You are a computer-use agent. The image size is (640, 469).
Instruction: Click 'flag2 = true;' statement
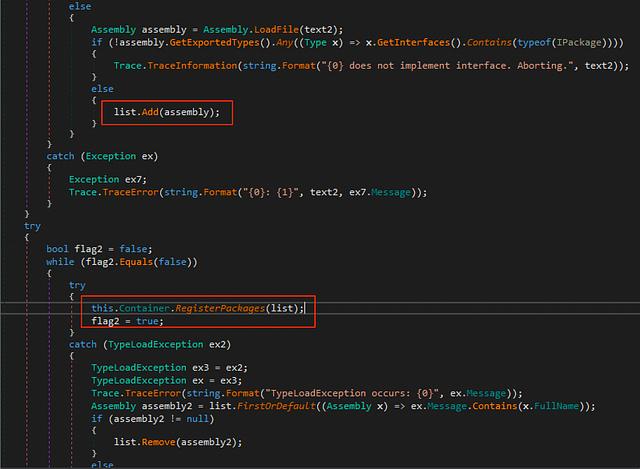tap(127, 321)
